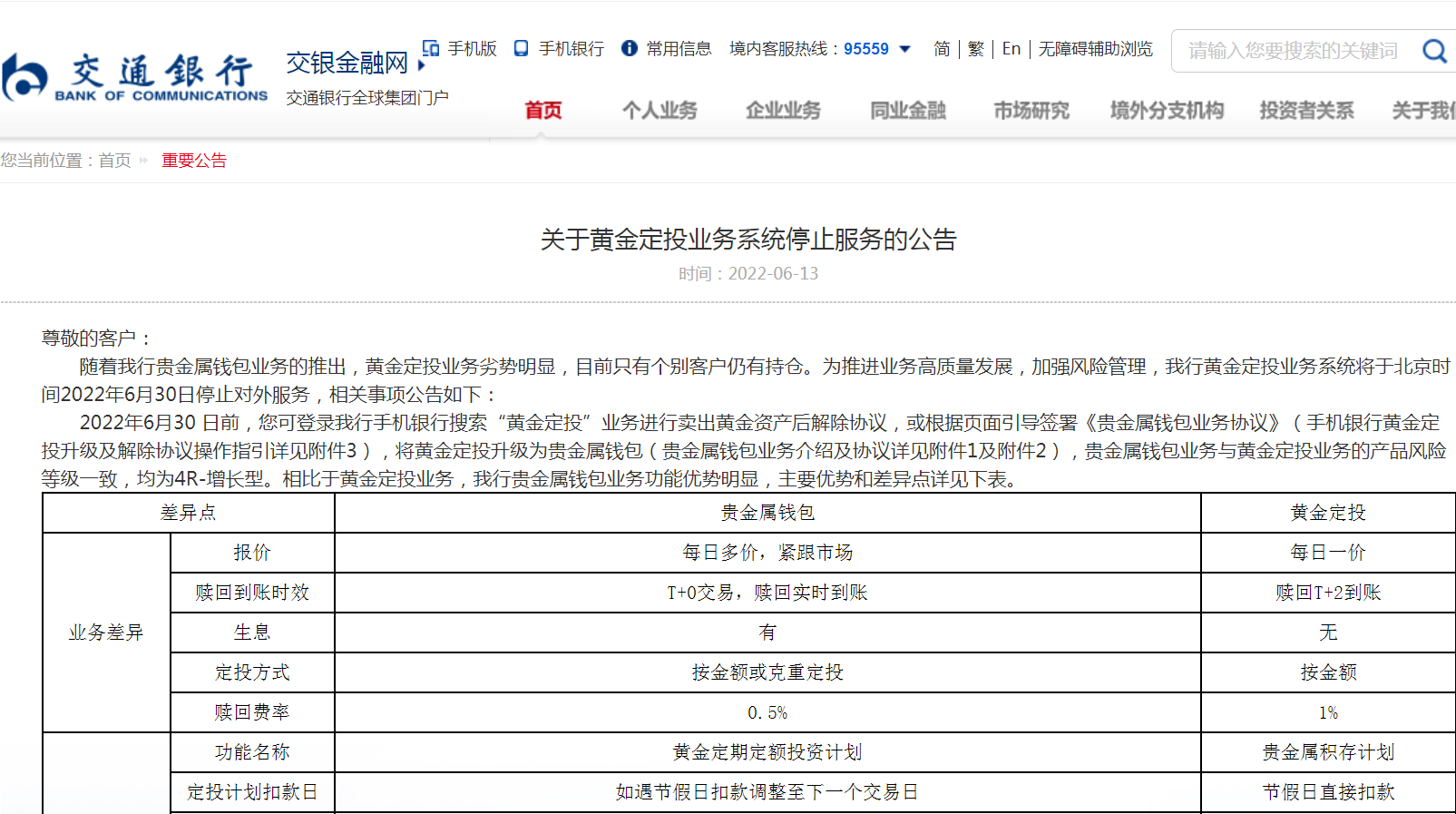1456x814 pixels.
Task: Click the 每日多价，紧跟市场 cell
Action: pos(767,553)
